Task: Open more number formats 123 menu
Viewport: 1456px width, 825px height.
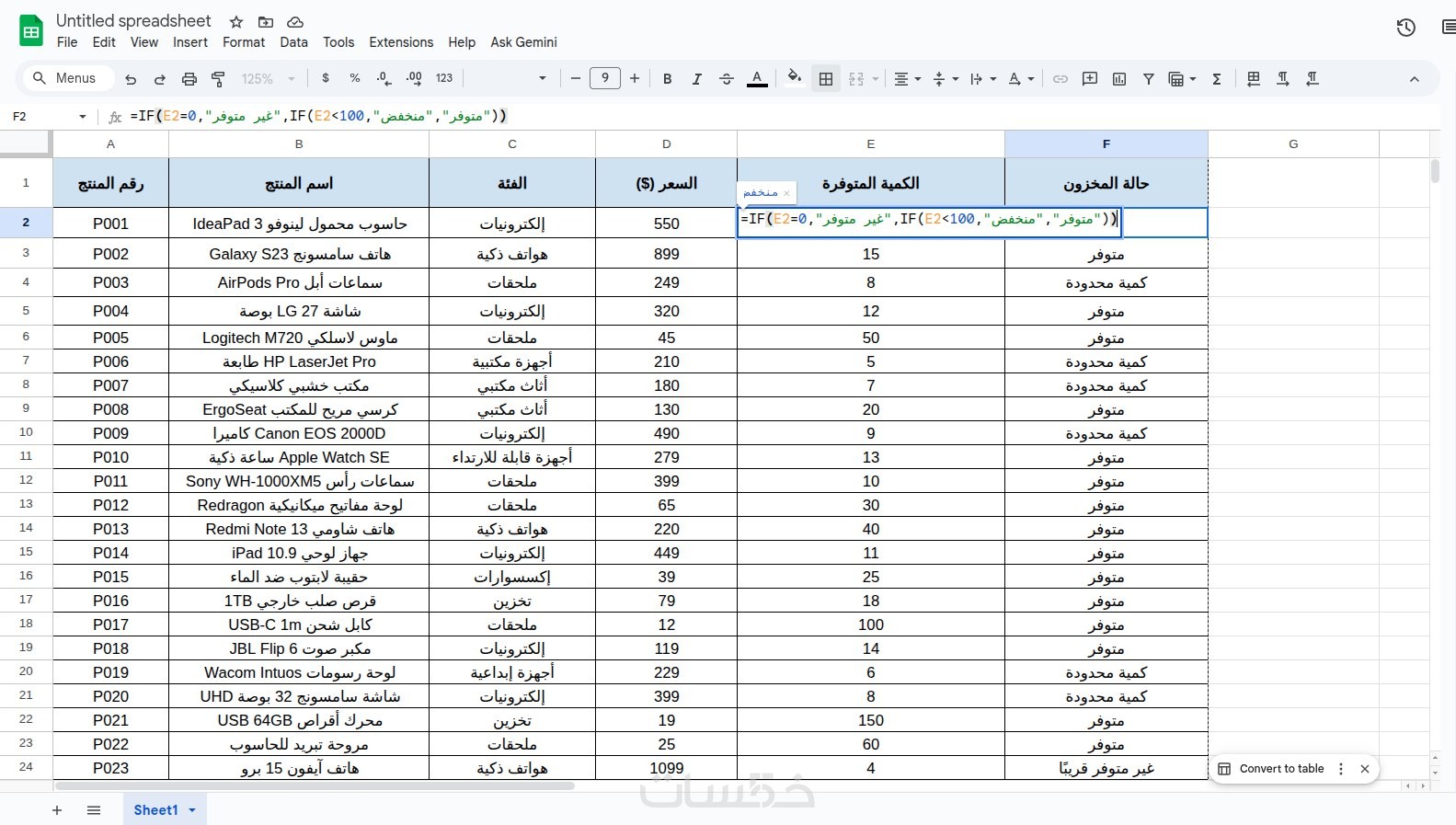Action: pos(444,78)
